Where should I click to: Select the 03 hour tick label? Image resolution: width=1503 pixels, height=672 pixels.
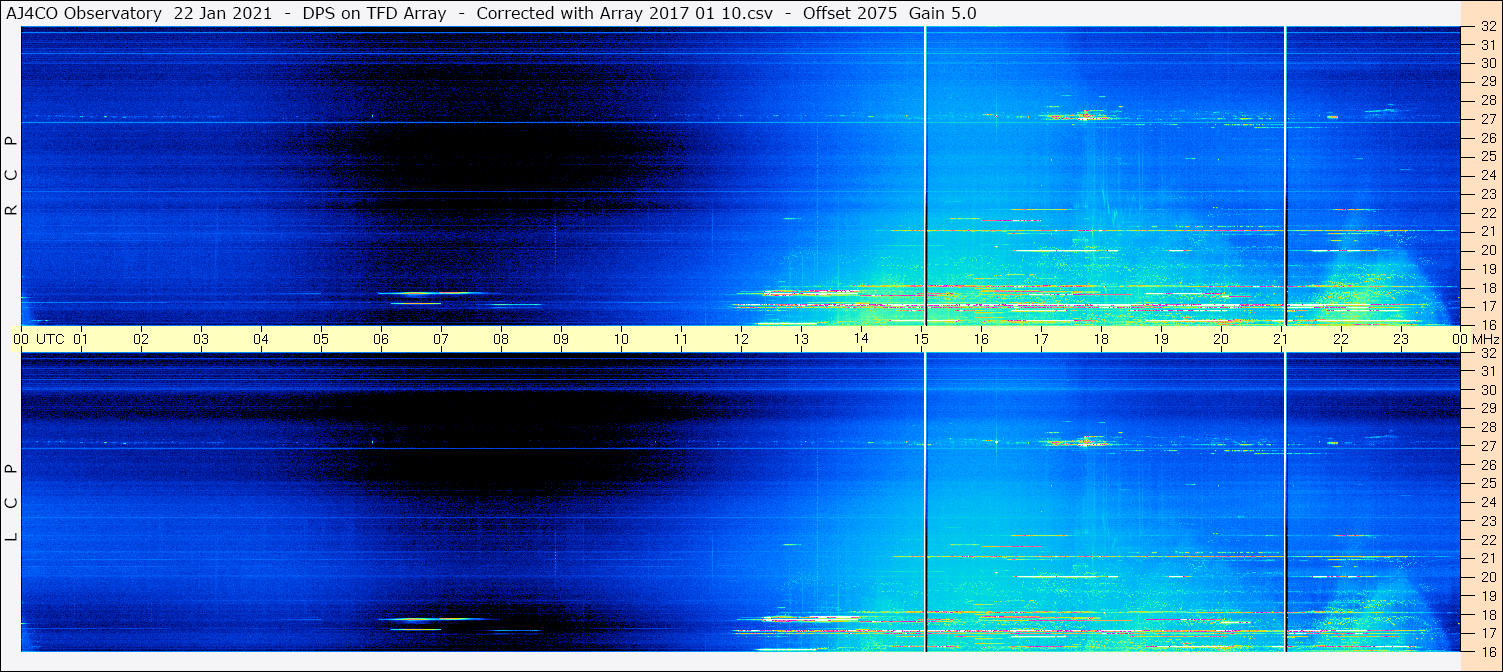pos(201,339)
